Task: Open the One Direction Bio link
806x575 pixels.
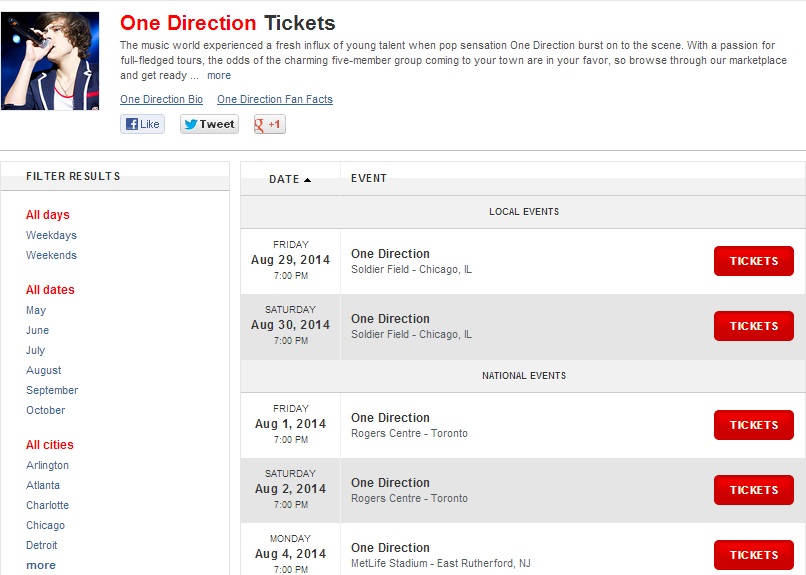Action: 161,100
